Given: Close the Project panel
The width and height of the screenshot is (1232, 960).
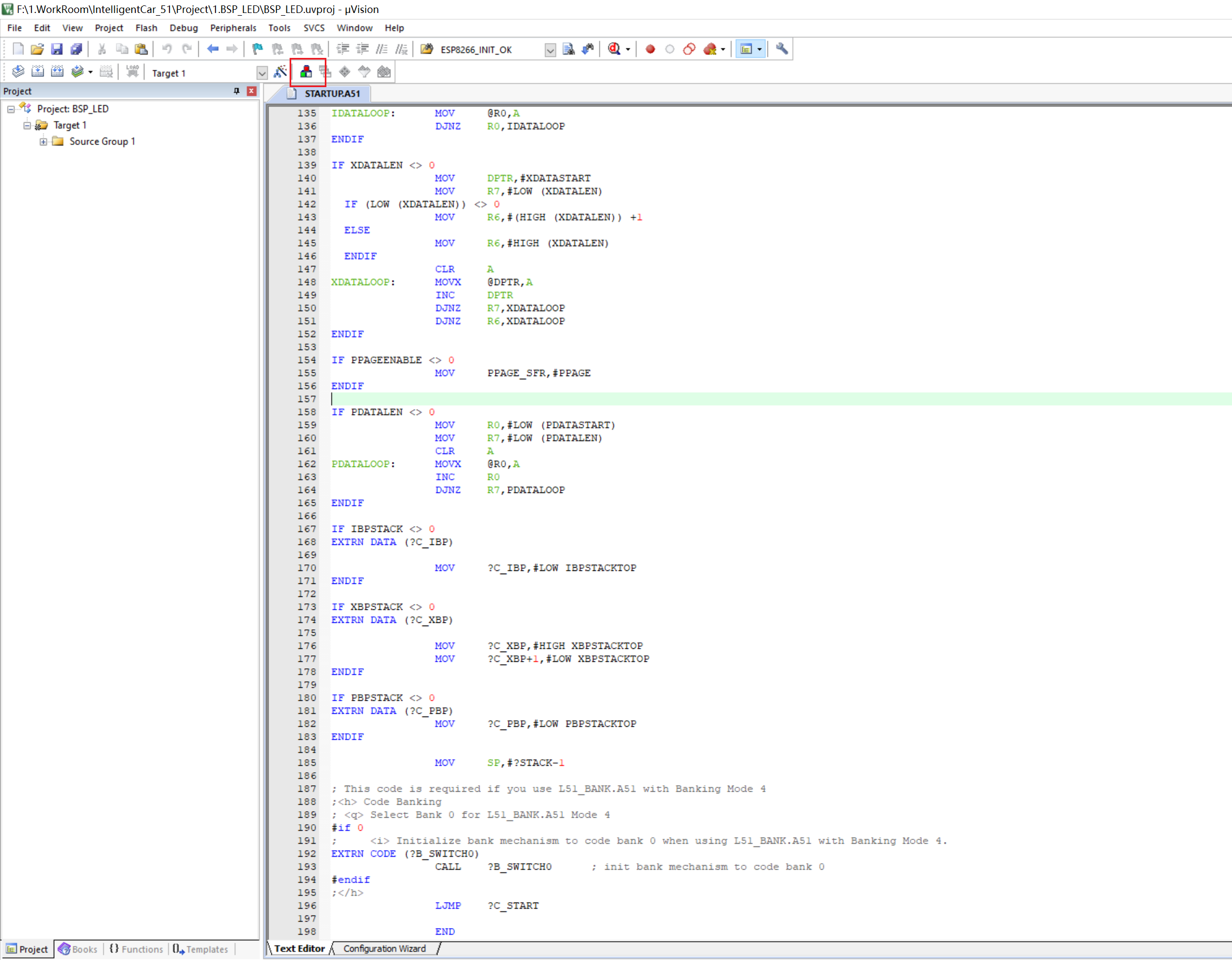Looking at the screenshot, I should tap(252, 91).
